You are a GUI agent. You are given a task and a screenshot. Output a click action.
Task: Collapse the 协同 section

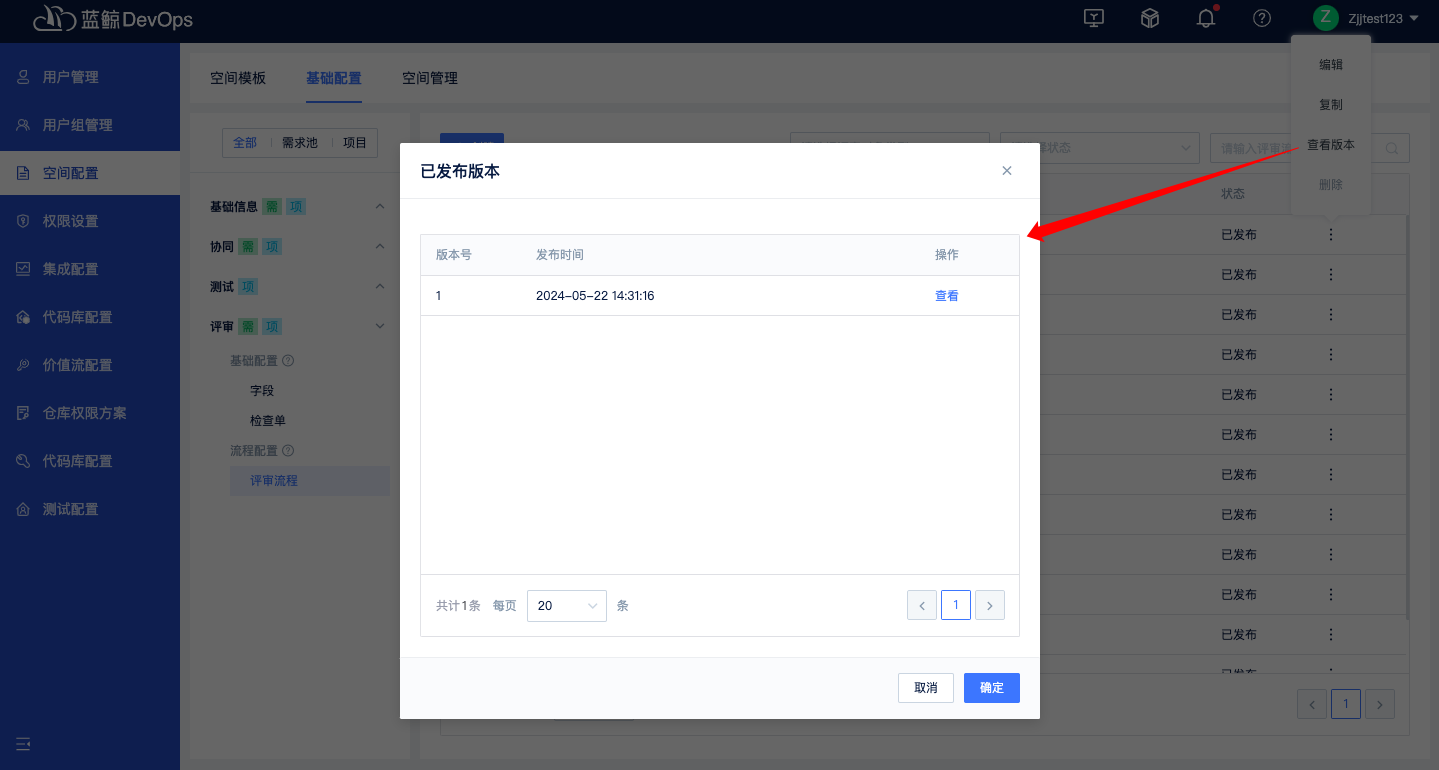click(379, 247)
